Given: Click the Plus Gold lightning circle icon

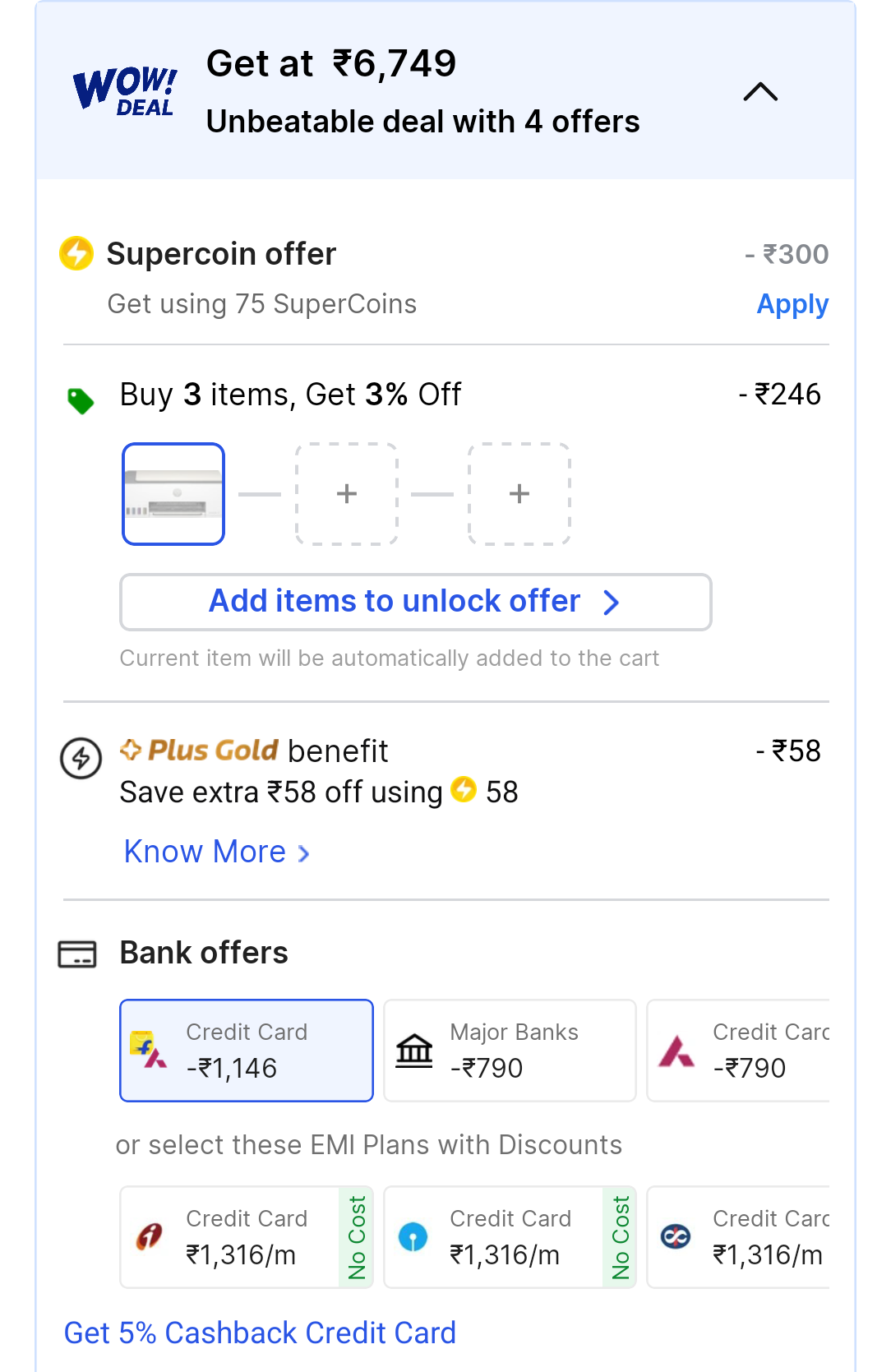Looking at the screenshot, I should (x=81, y=758).
